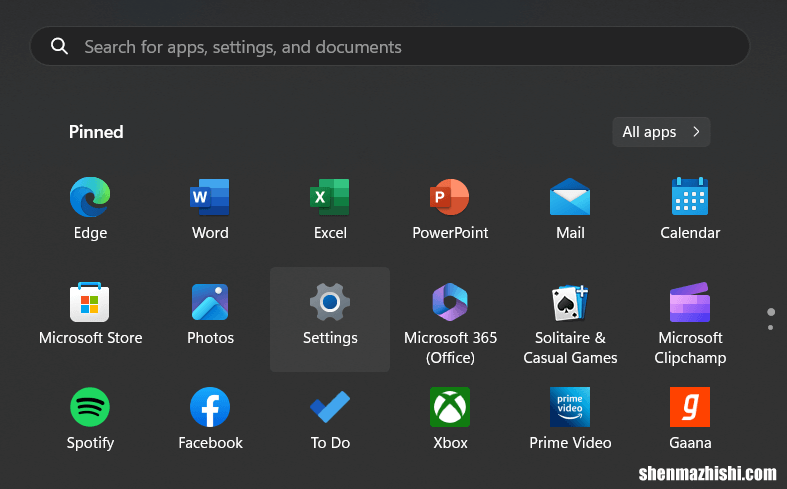Image resolution: width=787 pixels, height=489 pixels.
Task: Open the Prime Video icon
Action: click(570, 407)
